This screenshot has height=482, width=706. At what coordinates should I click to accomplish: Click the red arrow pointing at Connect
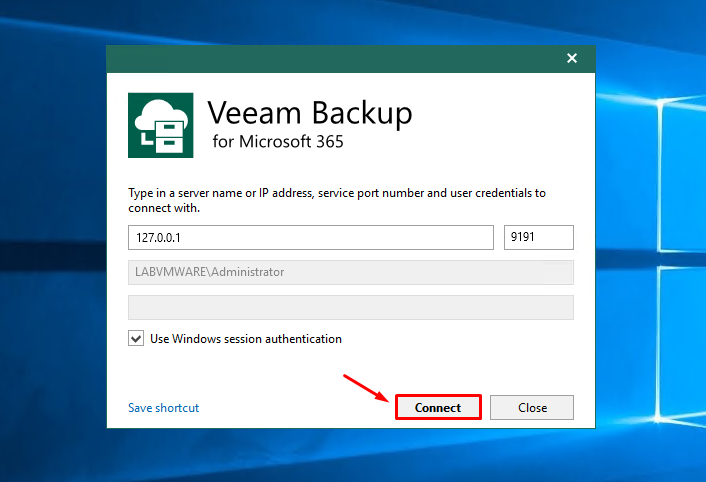click(x=366, y=388)
